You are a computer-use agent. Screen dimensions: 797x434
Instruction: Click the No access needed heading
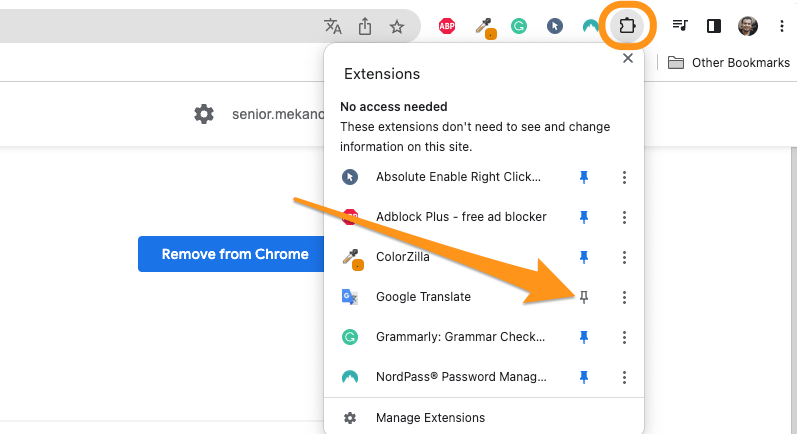pyautogui.click(x=394, y=107)
